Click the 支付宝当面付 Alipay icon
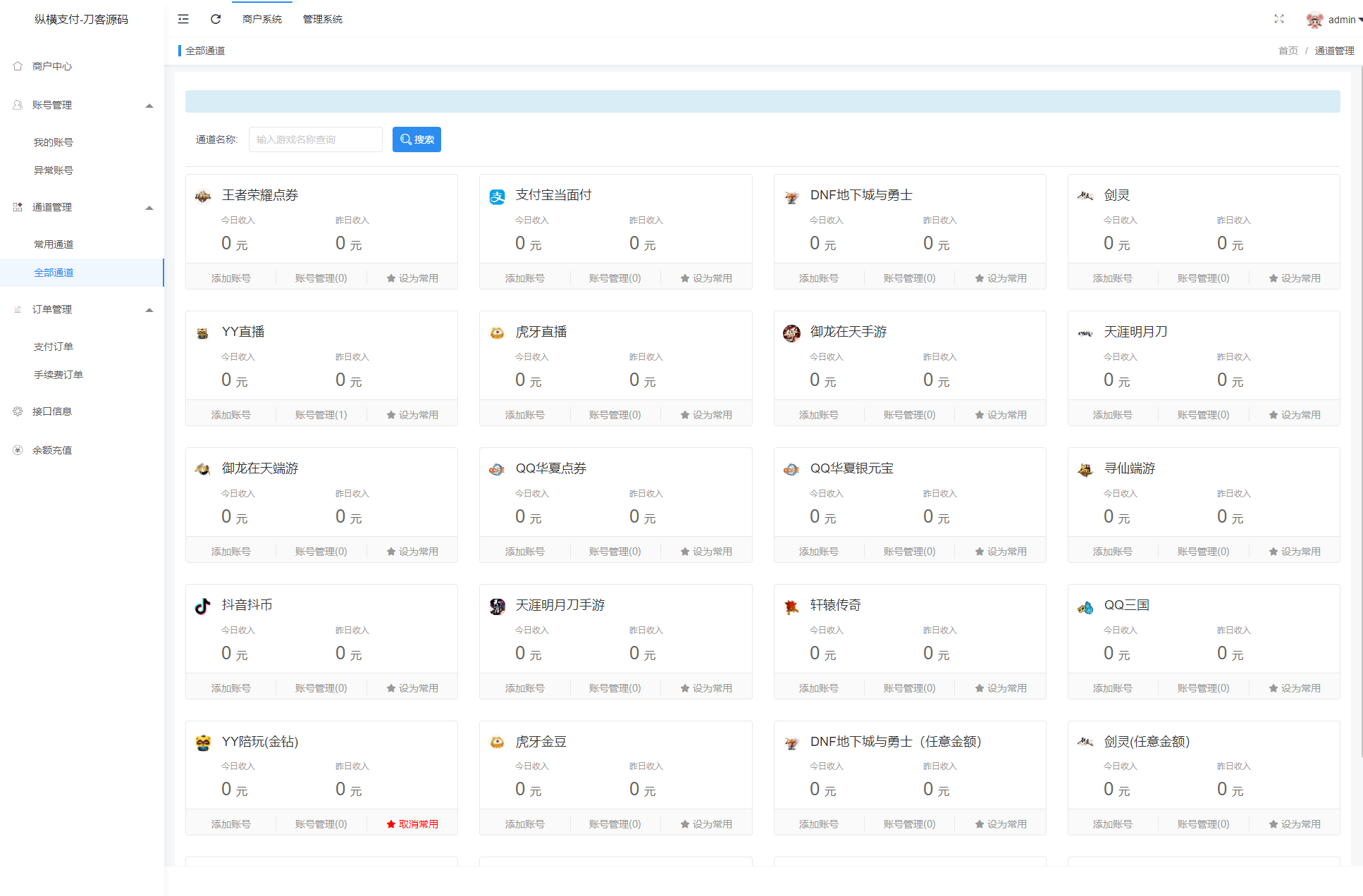This screenshot has width=1363, height=896. 497,195
